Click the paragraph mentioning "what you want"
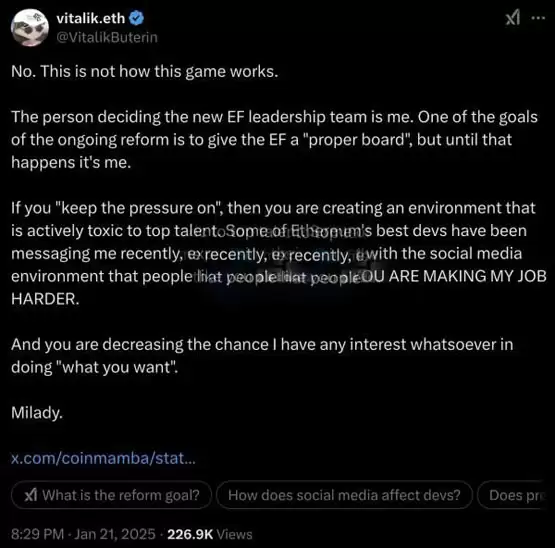This screenshot has height=548, width=555. (262, 356)
